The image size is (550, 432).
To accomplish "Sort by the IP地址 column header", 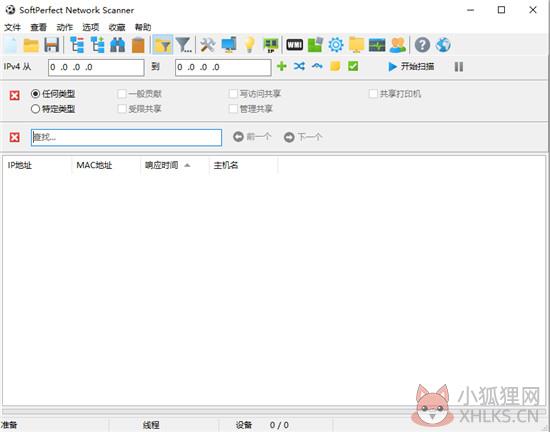I will [x=37, y=165].
